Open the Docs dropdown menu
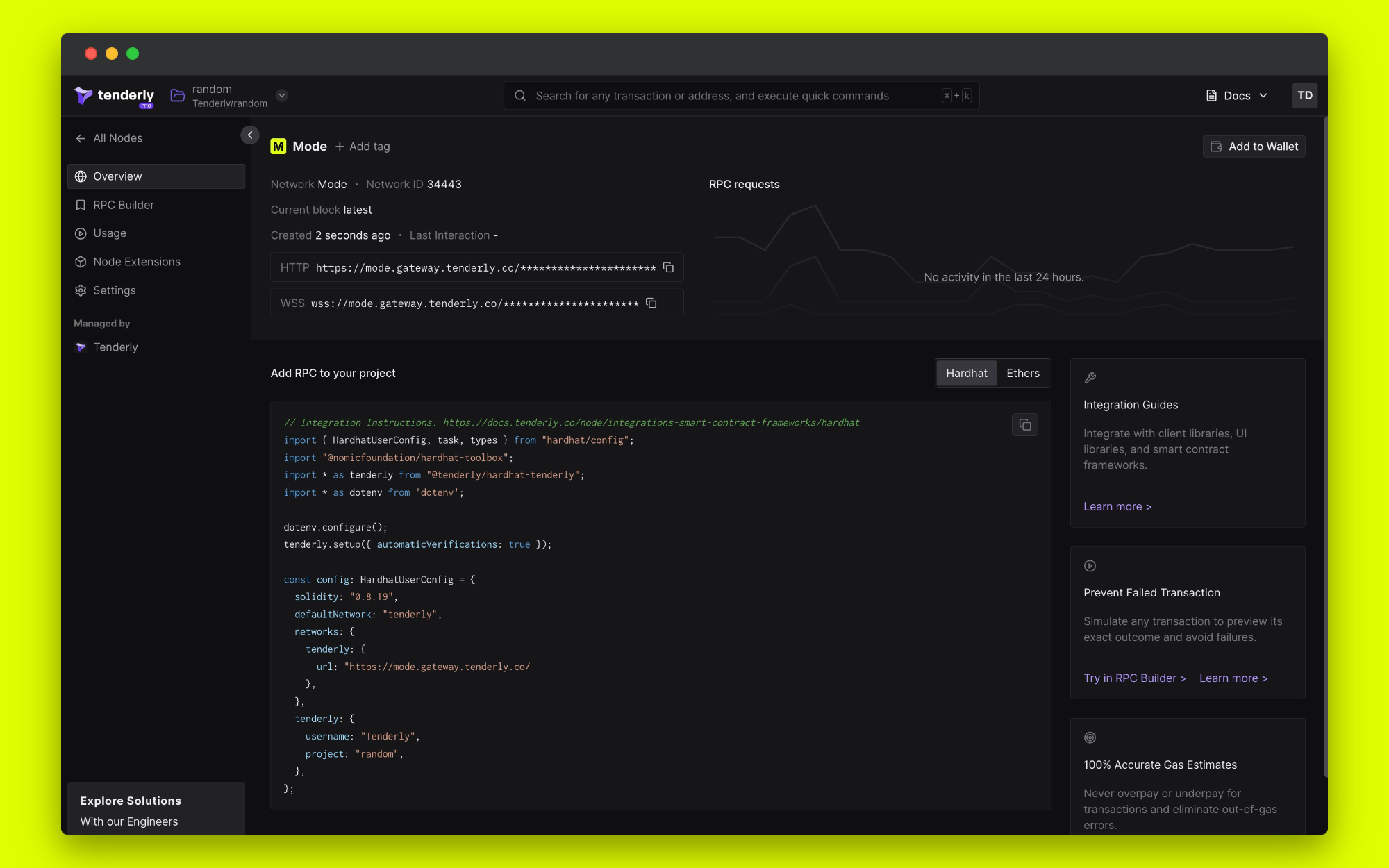The height and width of the screenshot is (868, 1389). pos(1237,96)
